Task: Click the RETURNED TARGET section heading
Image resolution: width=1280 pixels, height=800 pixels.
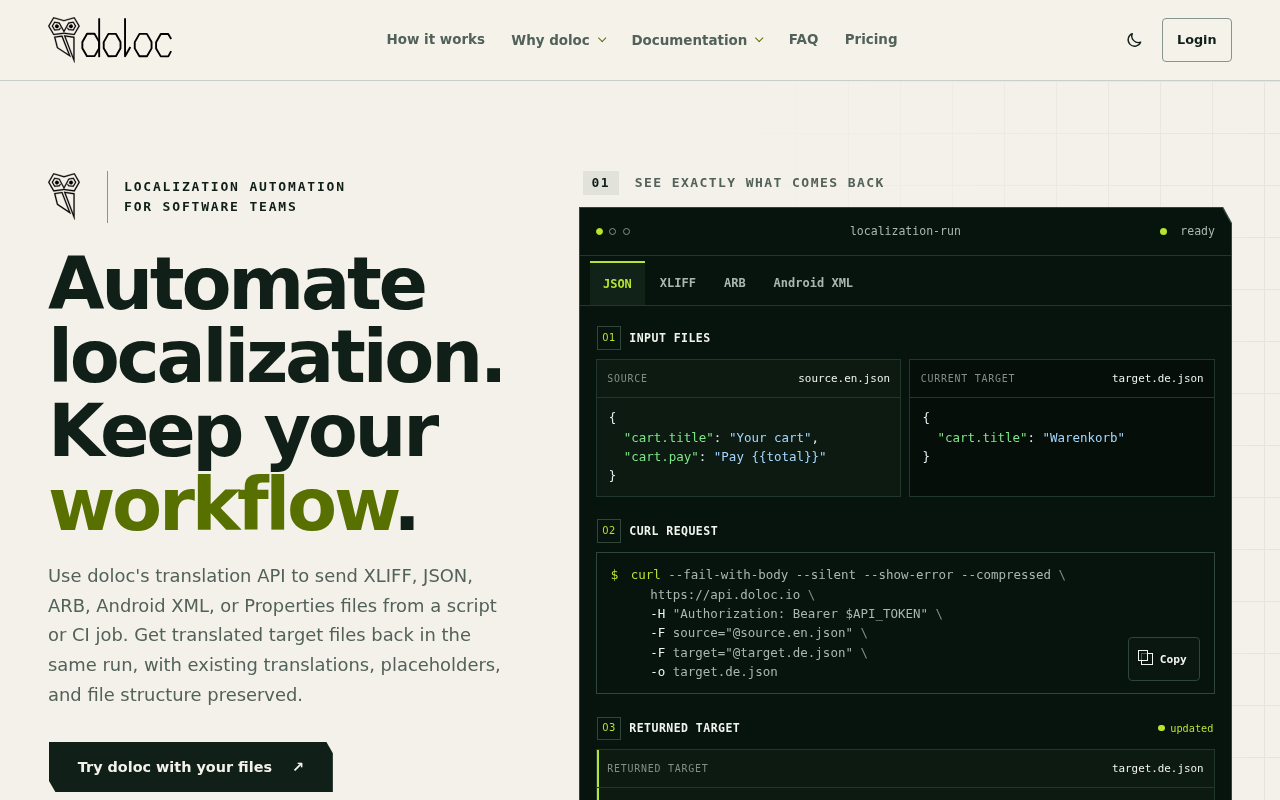Action: pos(684,728)
